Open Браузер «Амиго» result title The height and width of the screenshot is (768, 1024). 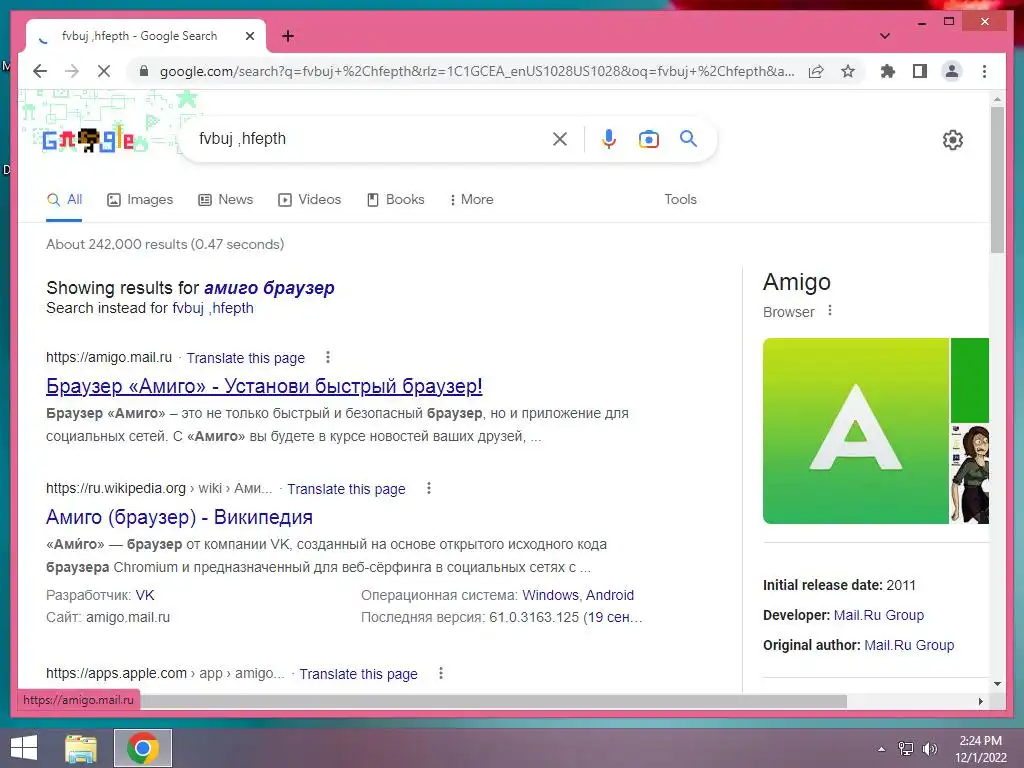[264, 386]
